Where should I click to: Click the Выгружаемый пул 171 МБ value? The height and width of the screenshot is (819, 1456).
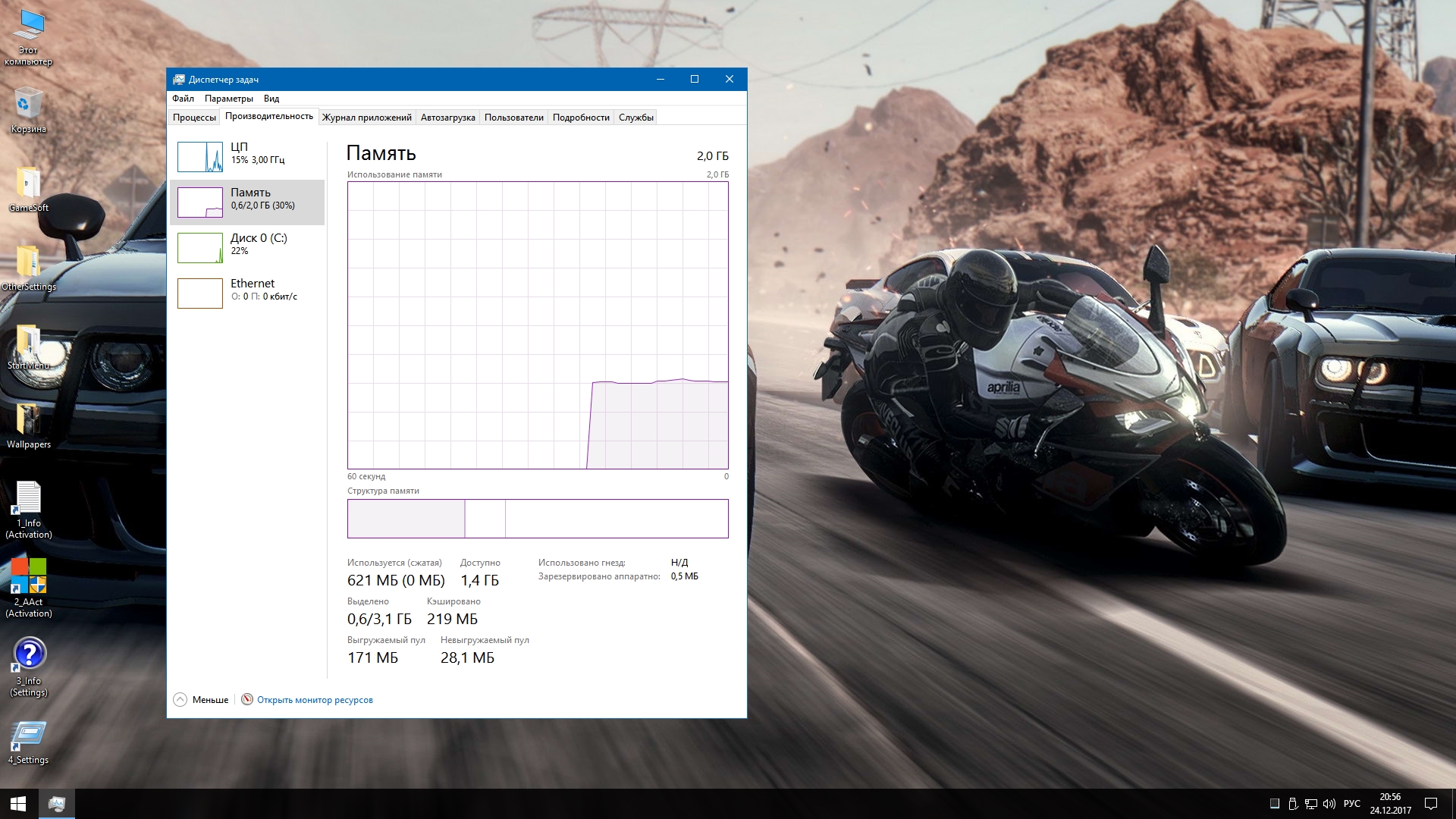372,658
